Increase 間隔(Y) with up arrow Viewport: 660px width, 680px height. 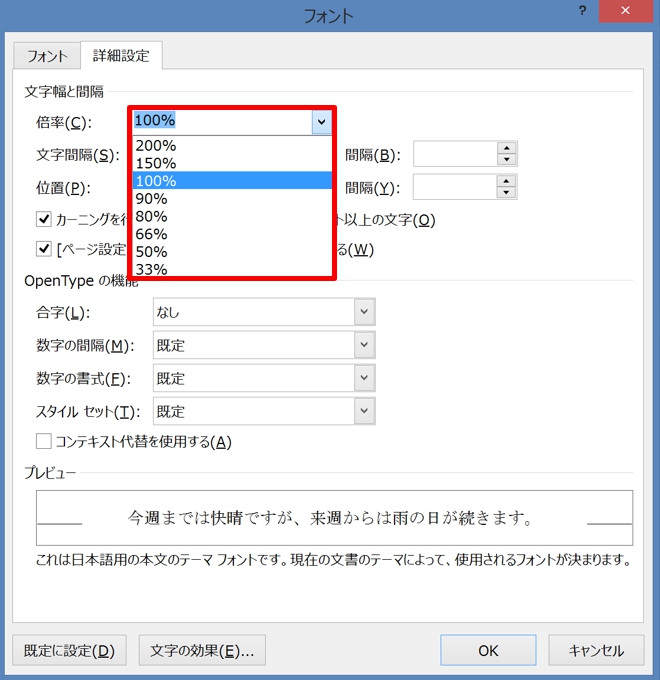pos(506,181)
